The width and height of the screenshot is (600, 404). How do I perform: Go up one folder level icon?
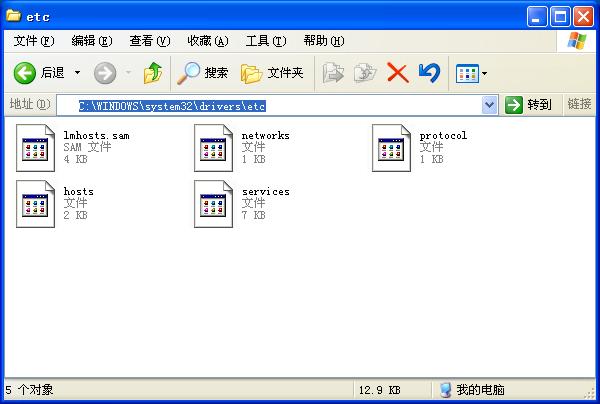tap(152, 73)
